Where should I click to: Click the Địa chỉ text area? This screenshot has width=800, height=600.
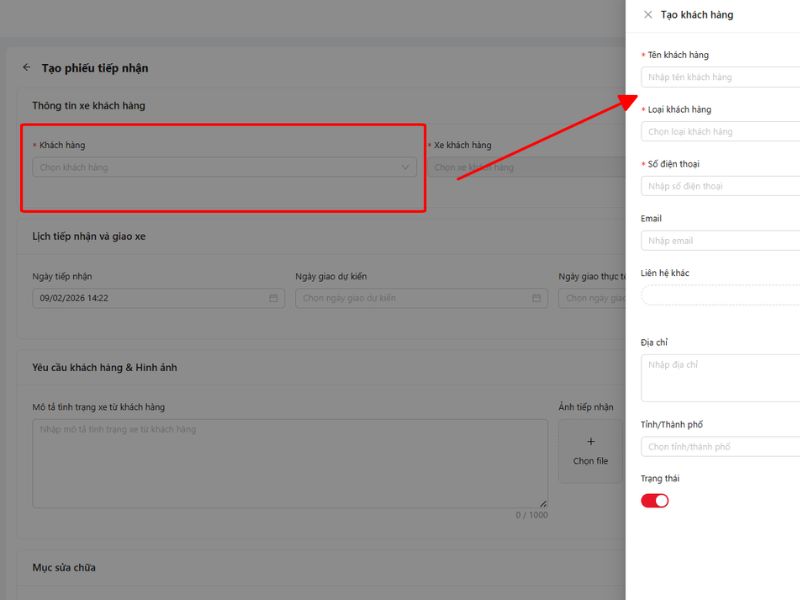click(720, 377)
